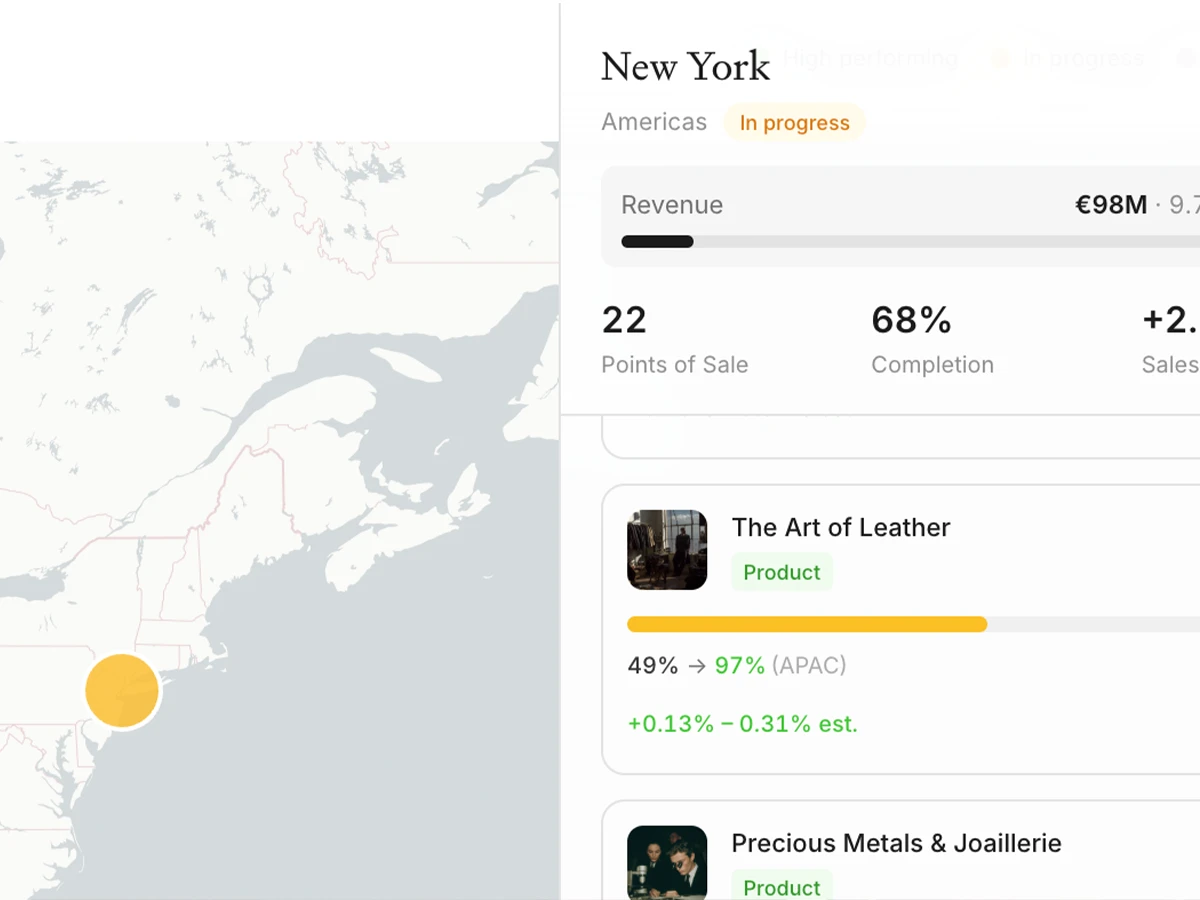
Task: Select the "Americas" region label
Action: [x=653, y=121]
